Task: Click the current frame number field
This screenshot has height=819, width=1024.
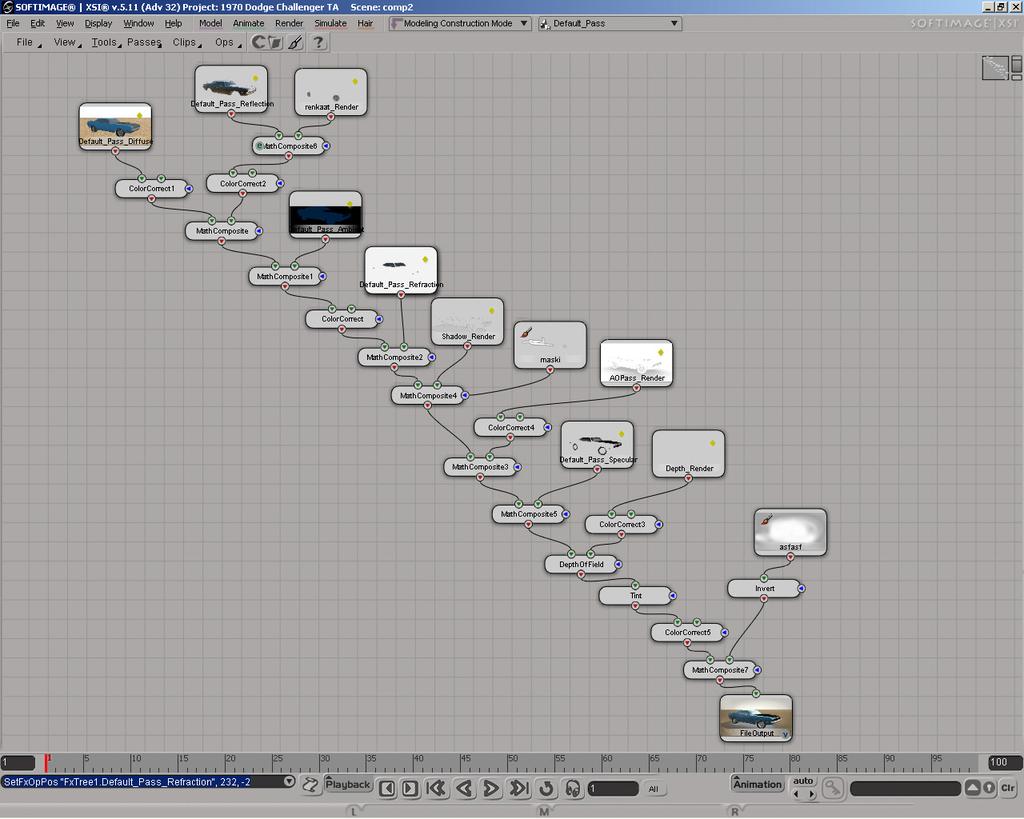Action: 613,789
